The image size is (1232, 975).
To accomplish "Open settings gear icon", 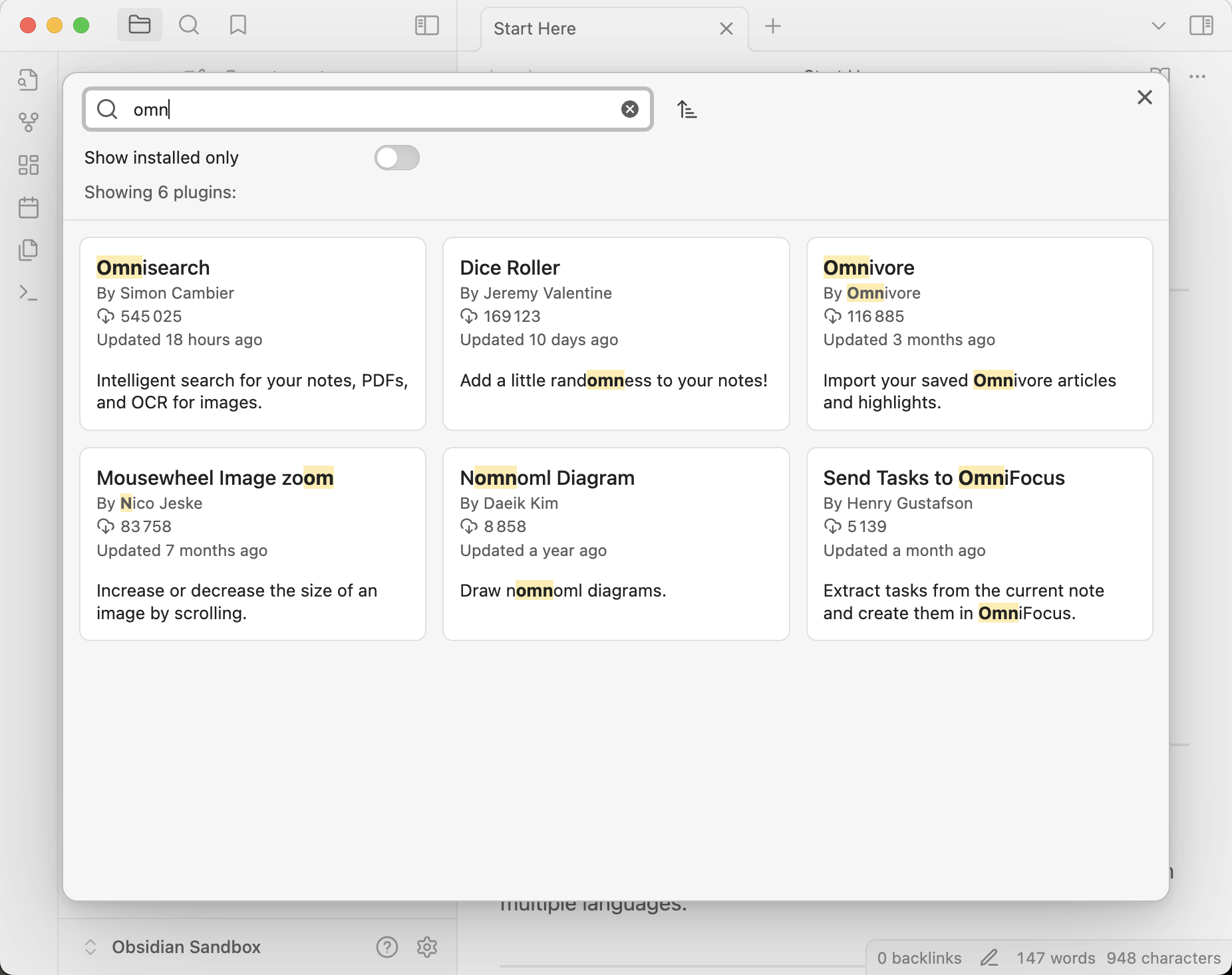I will coord(426,946).
